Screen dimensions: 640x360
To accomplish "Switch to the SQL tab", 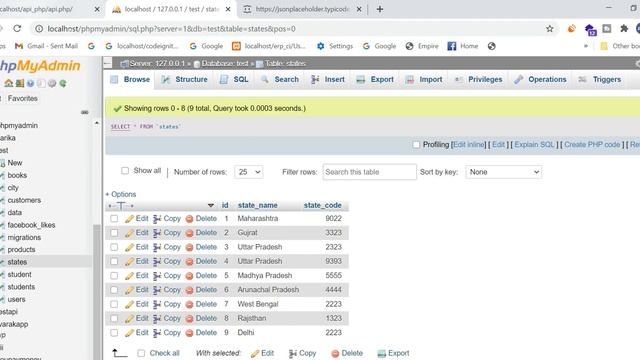I will point(234,80).
